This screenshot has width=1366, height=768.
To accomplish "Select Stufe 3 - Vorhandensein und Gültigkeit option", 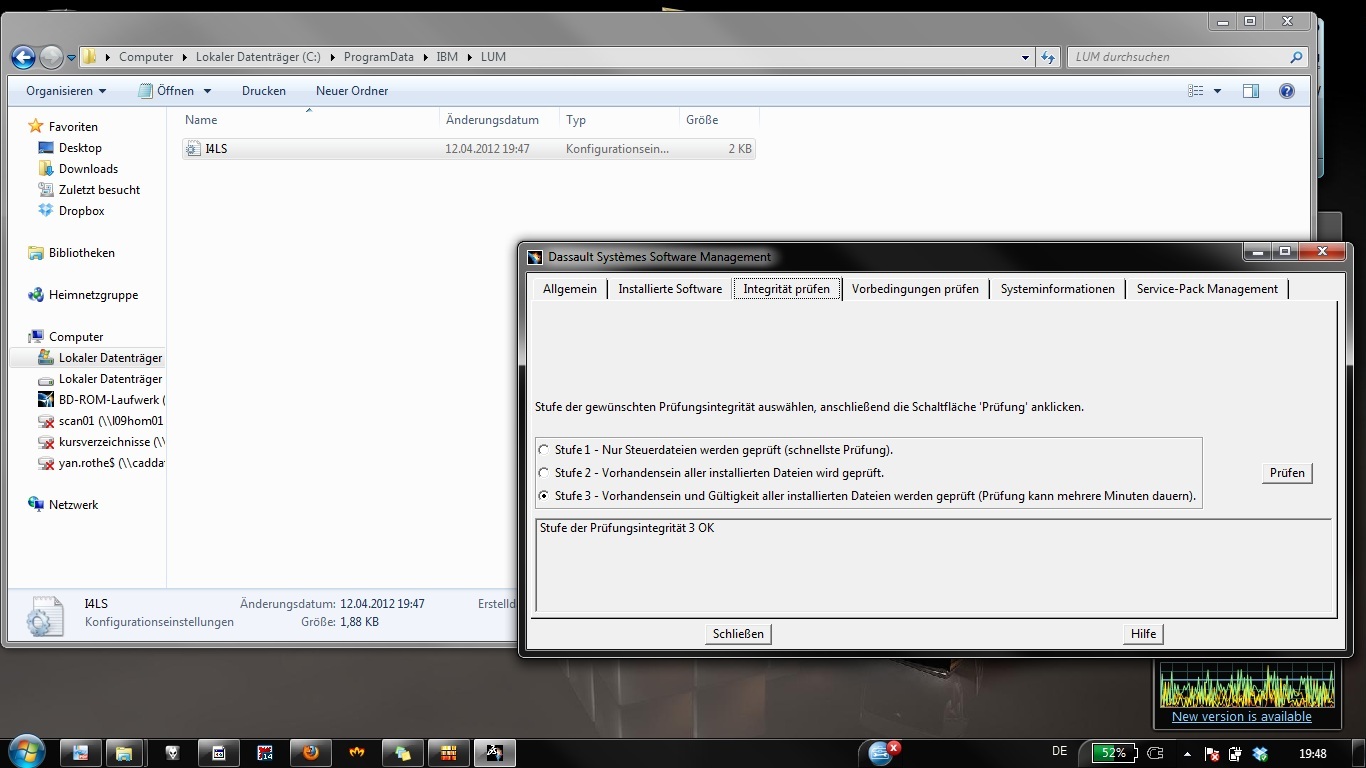I will [x=544, y=496].
